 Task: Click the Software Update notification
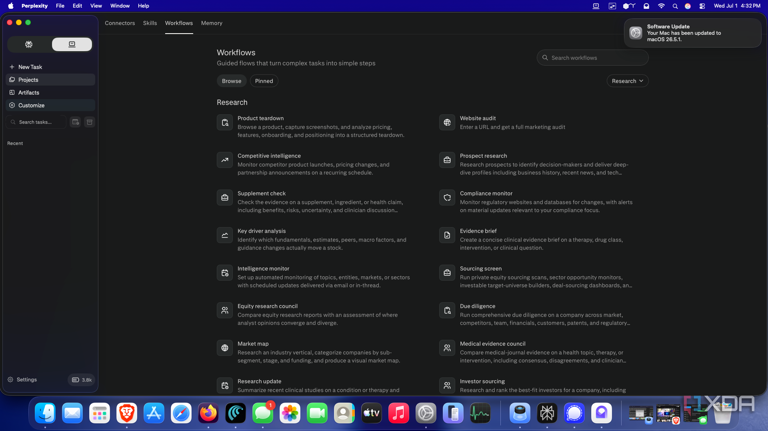pyautogui.click(x=693, y=33)
